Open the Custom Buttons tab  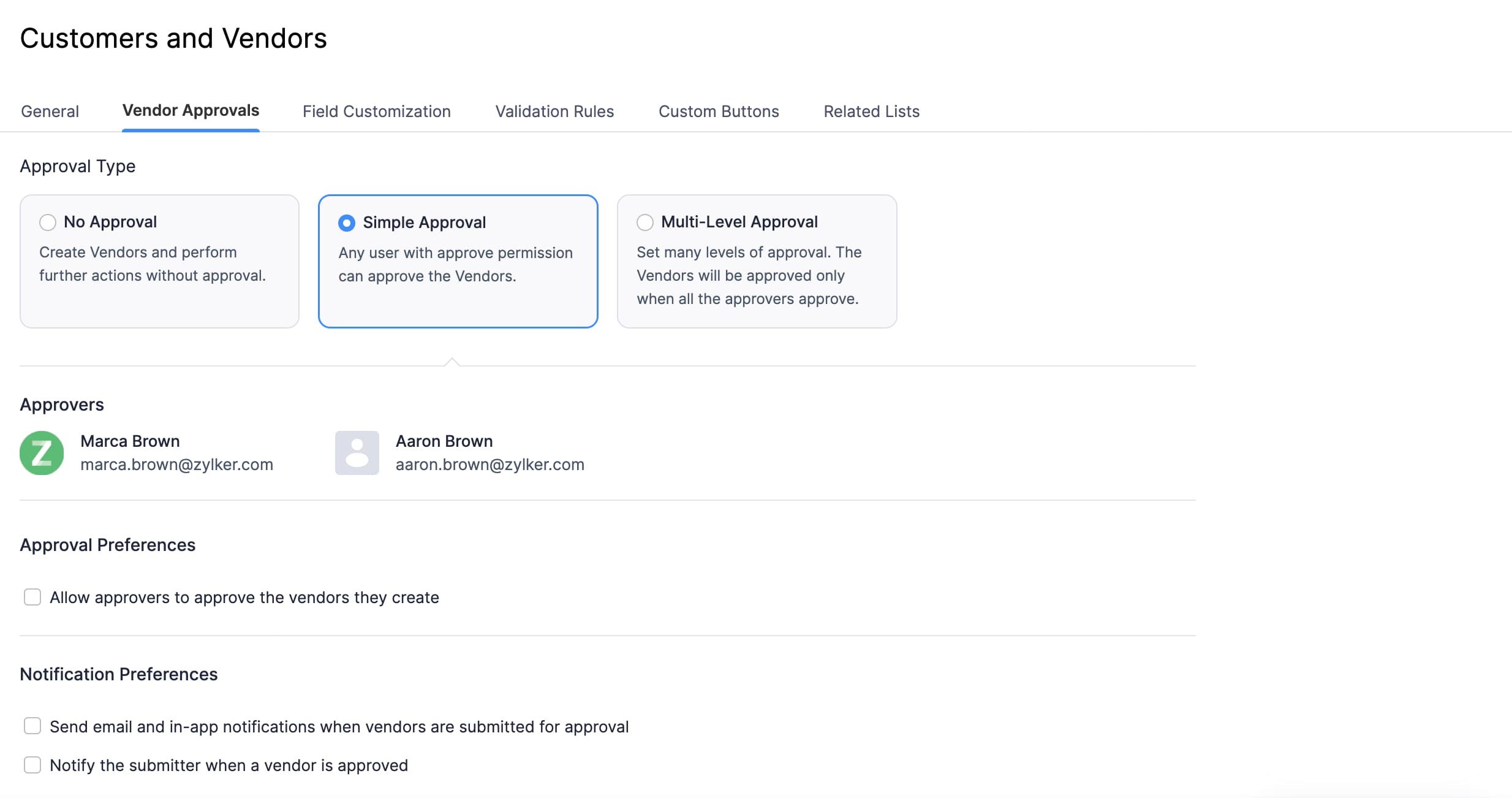719,111
